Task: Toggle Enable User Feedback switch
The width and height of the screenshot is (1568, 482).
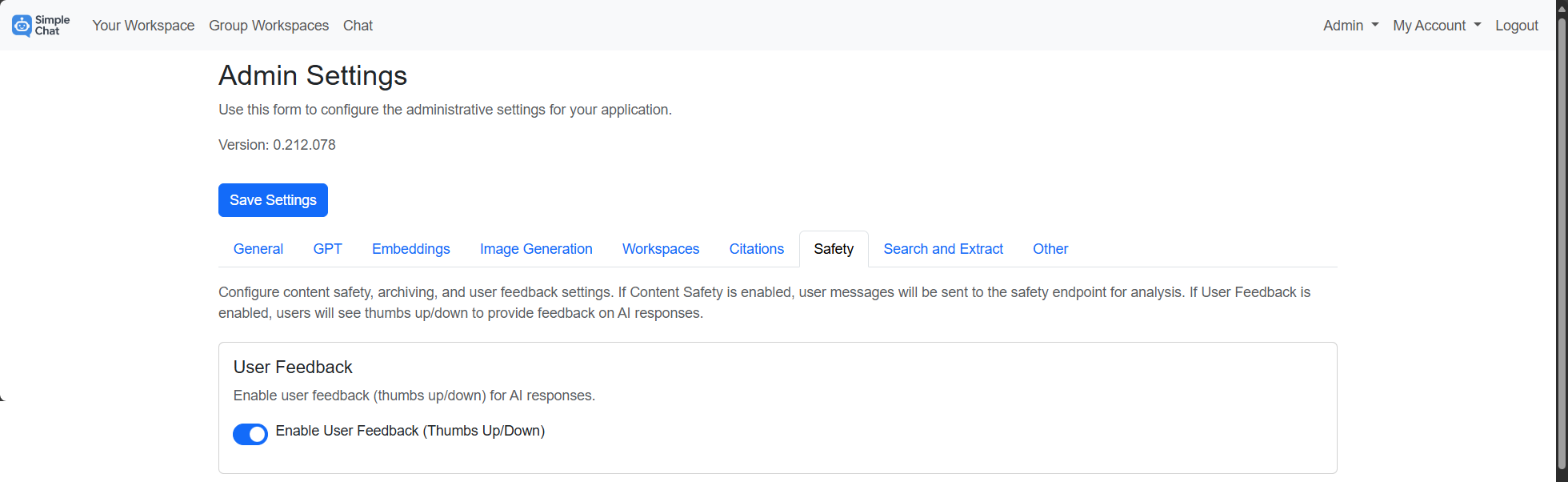Action: point(250,434)
